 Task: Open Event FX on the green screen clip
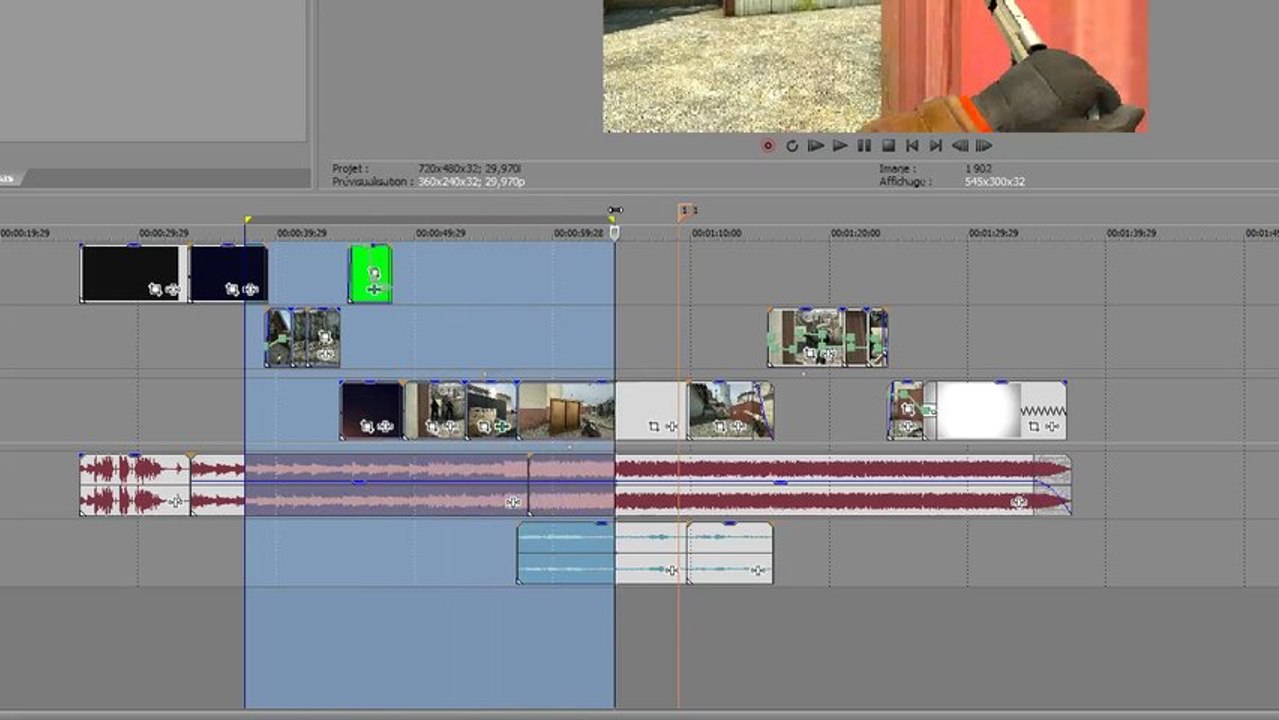pyautogui.click(x=374, y=289)
